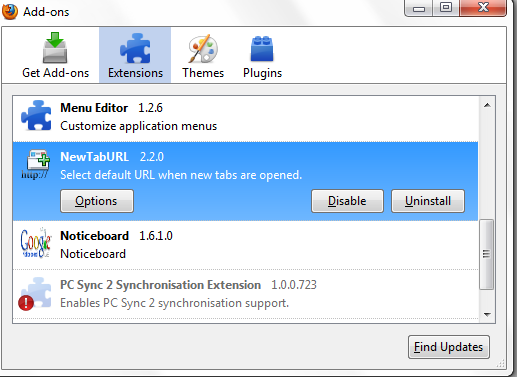Select the Menu Editor extension name

94,108
